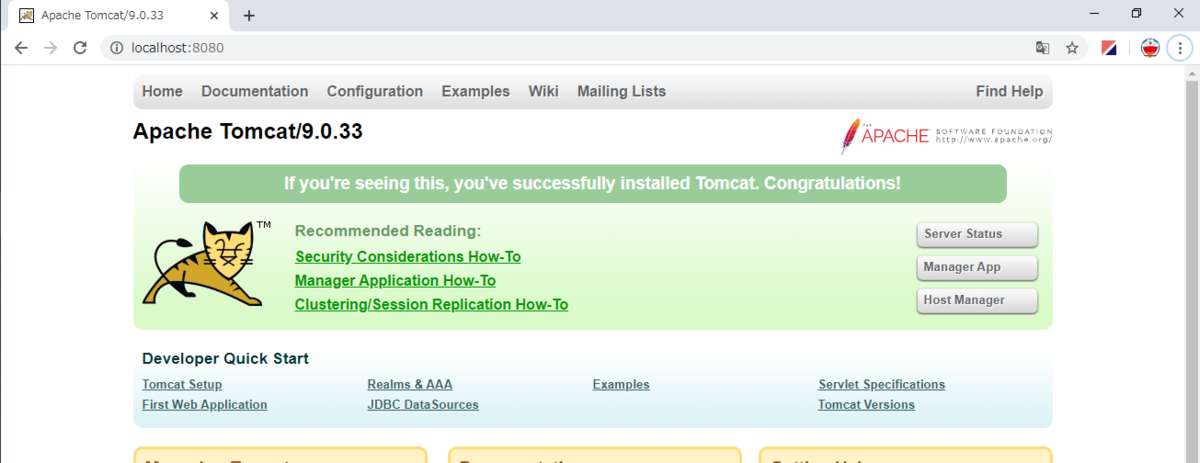Open the Tomcat Versions link
The height and width of the screenshot is (463, 1200).
click(x=866, y=405)
